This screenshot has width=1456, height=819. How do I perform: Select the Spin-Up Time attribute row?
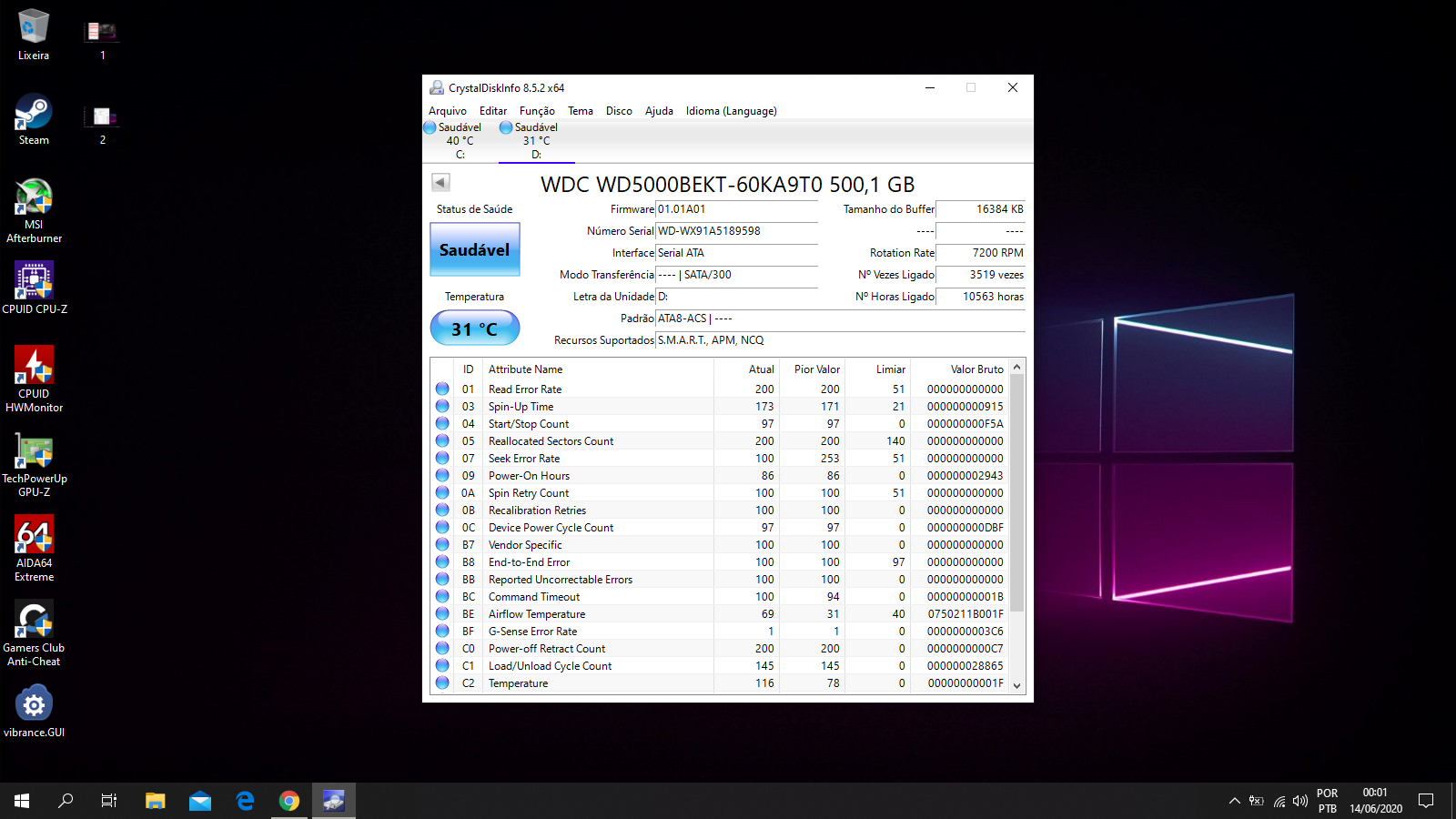[x=720, y=407]
